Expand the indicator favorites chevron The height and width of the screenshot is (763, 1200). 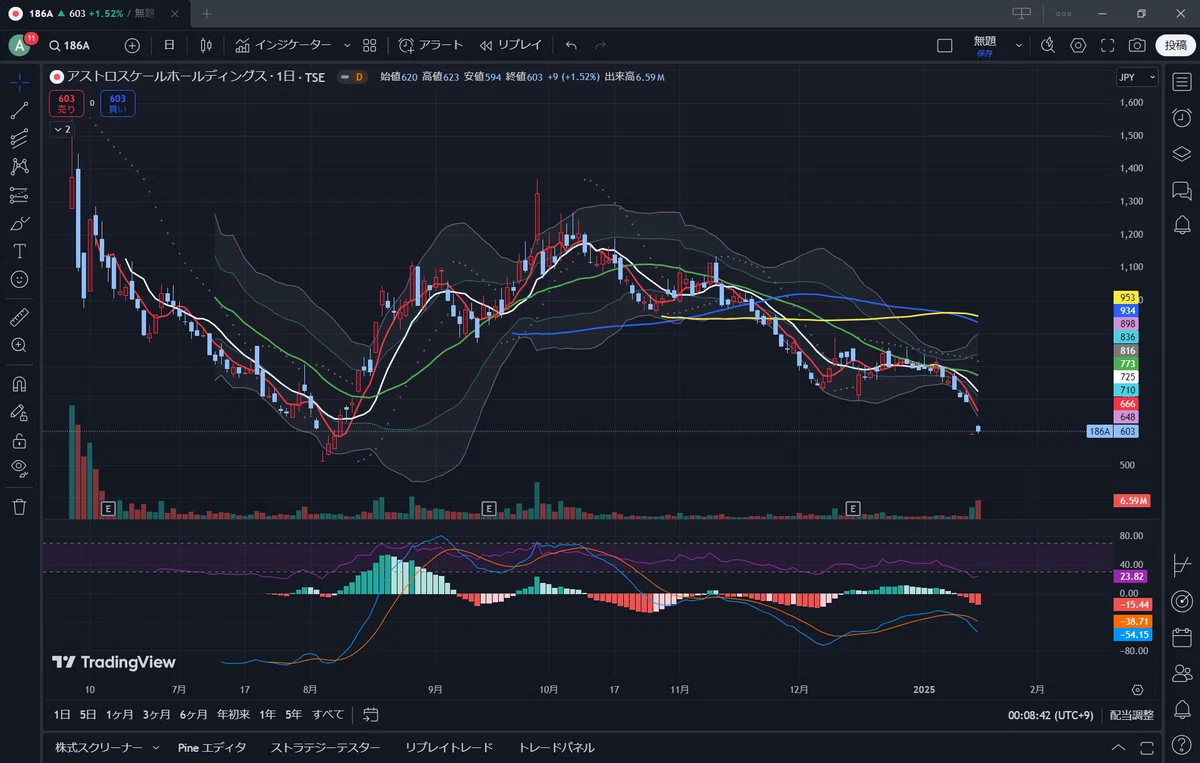347,45
